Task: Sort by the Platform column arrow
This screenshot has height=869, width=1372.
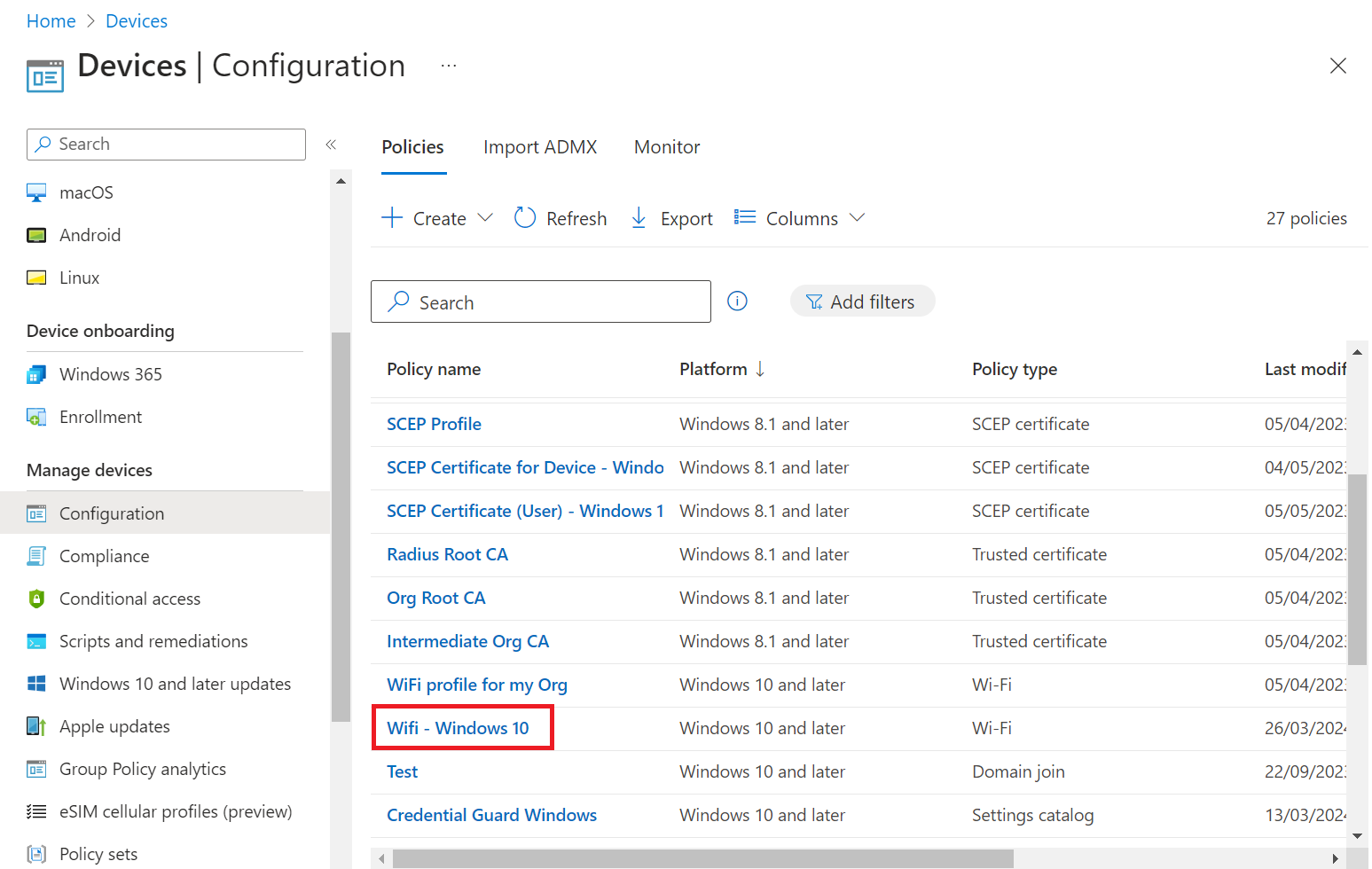Action: tap(760, 369)
